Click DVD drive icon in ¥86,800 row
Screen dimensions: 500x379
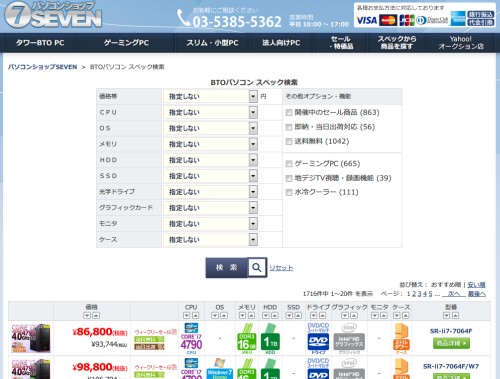[x=318, y=338]
